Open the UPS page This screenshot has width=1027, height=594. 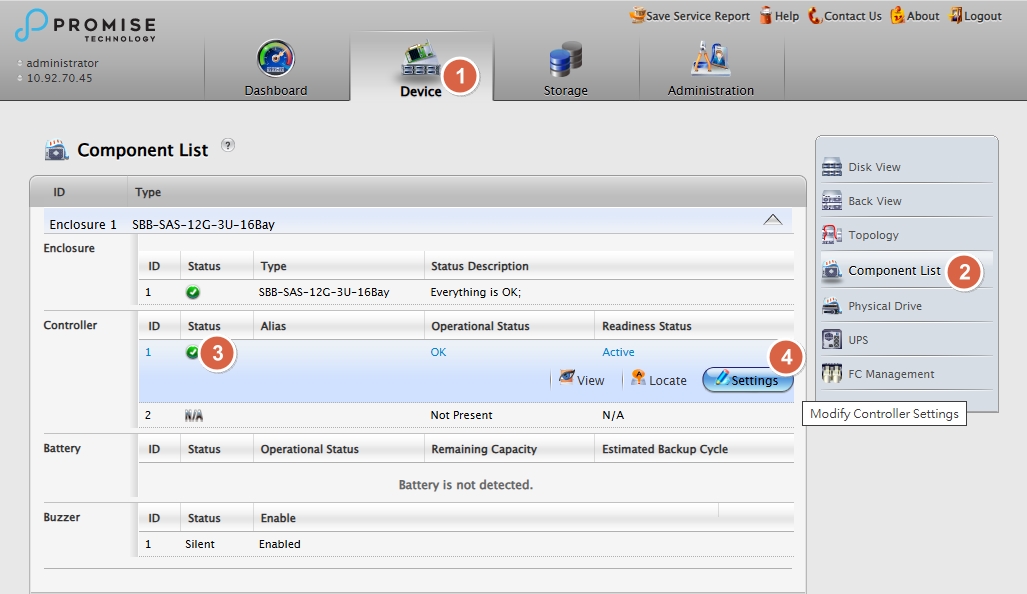[x=857, y=340]
